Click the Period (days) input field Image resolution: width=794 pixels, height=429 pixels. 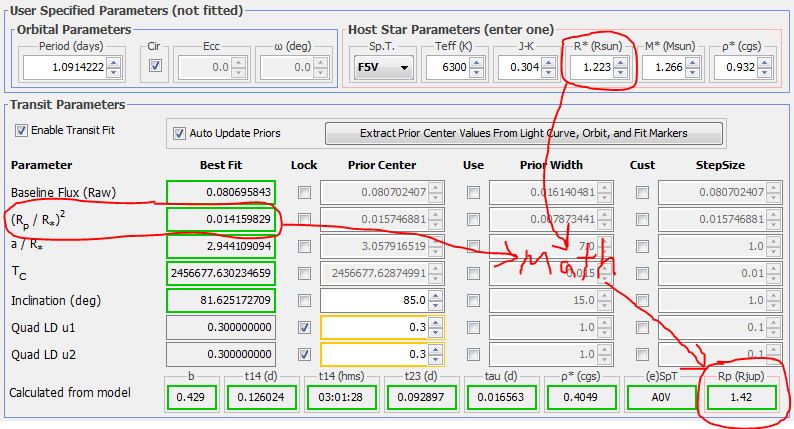63,68
